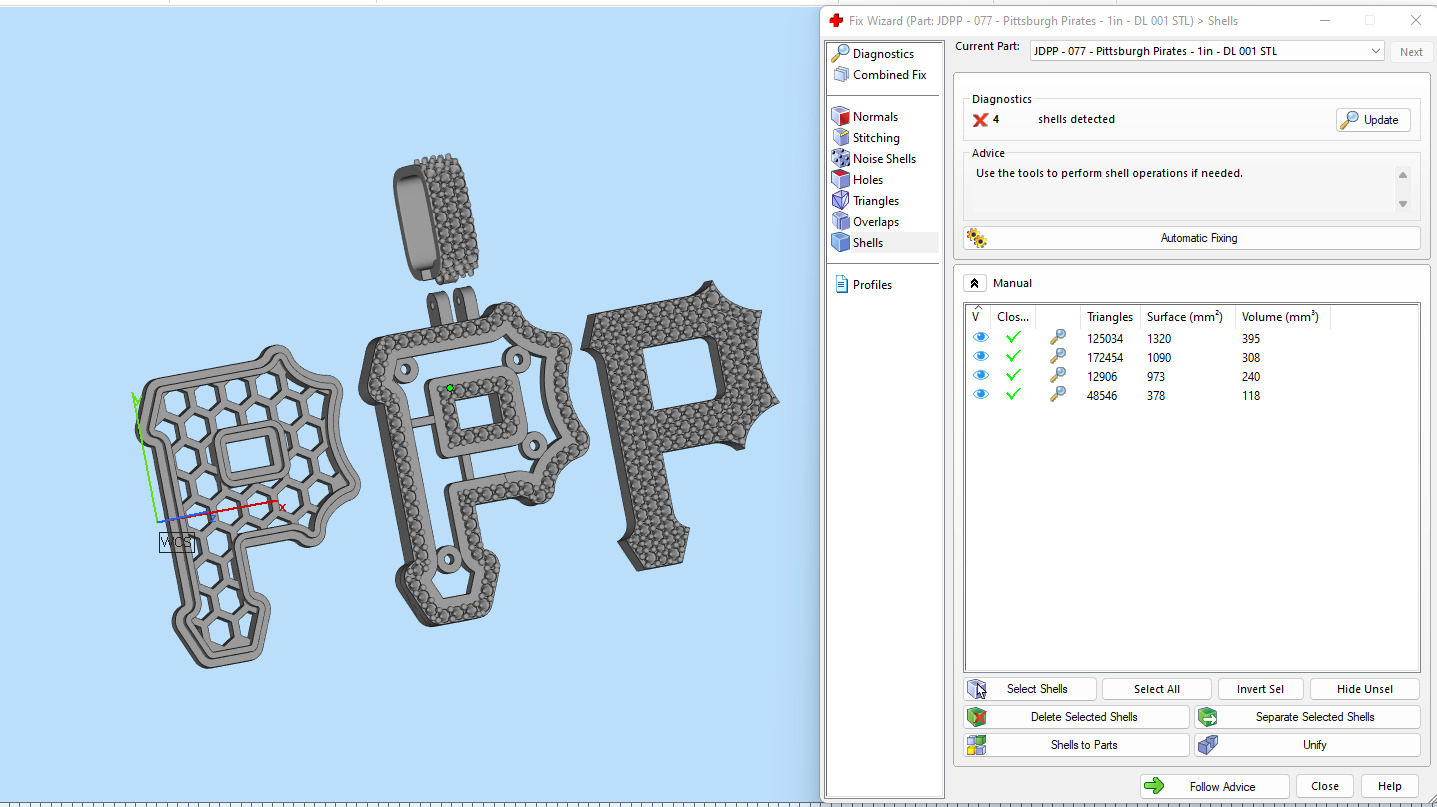Select row with volume 118
Image resolution: width=1437 pixels, height=807 pixels.
[x=1191, y=395]
